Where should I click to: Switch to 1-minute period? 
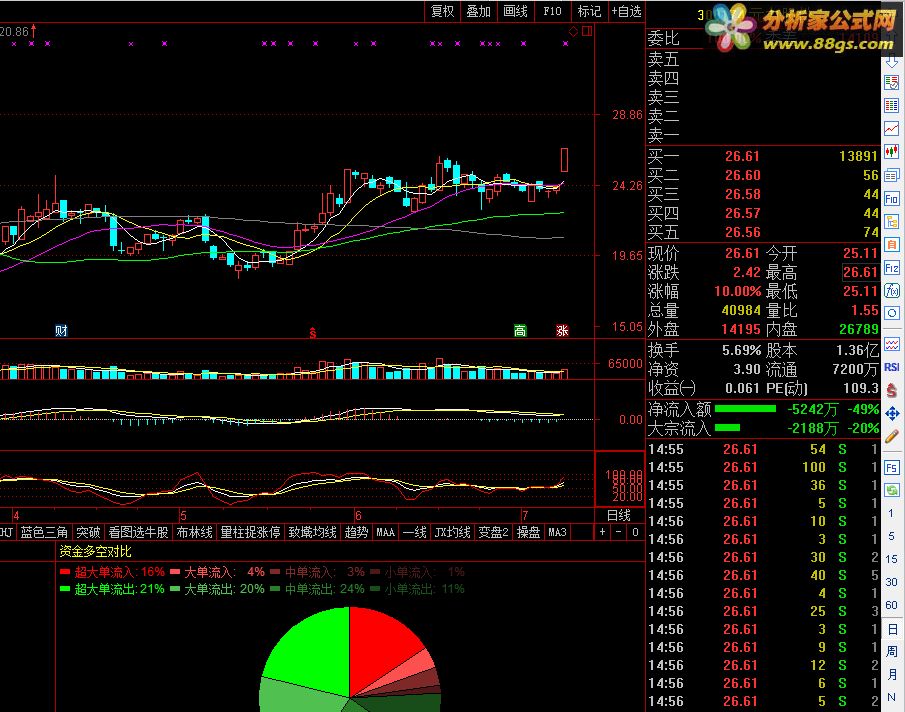[891, 513]
